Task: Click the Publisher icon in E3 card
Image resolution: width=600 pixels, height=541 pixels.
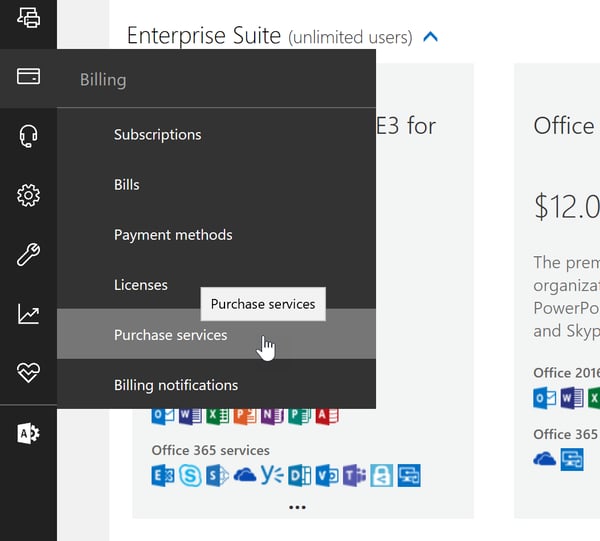Action: pos(300,416)
